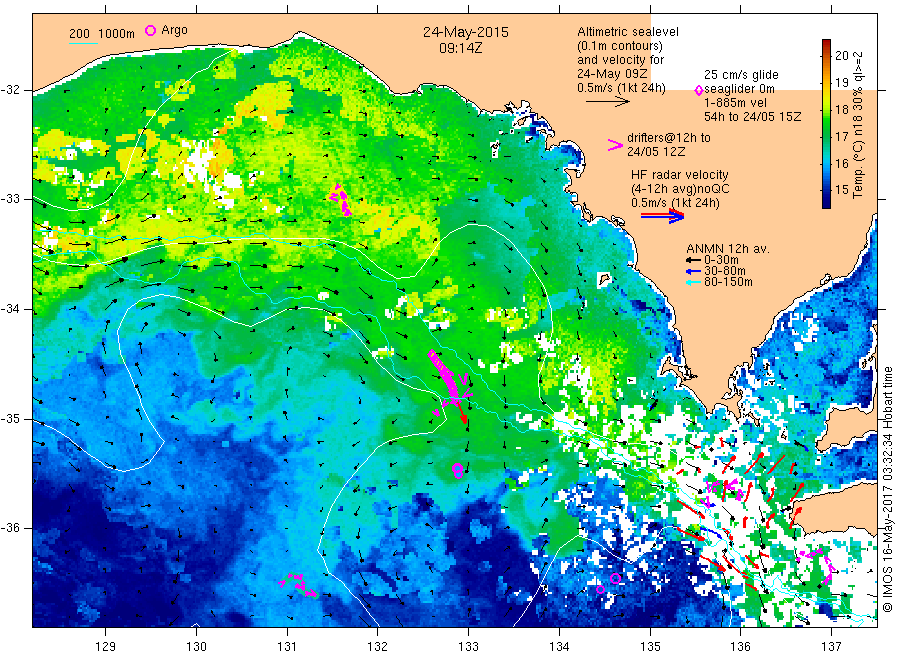
Task: Click the '200 1000m' isobath label
Action: pos(102,34)
